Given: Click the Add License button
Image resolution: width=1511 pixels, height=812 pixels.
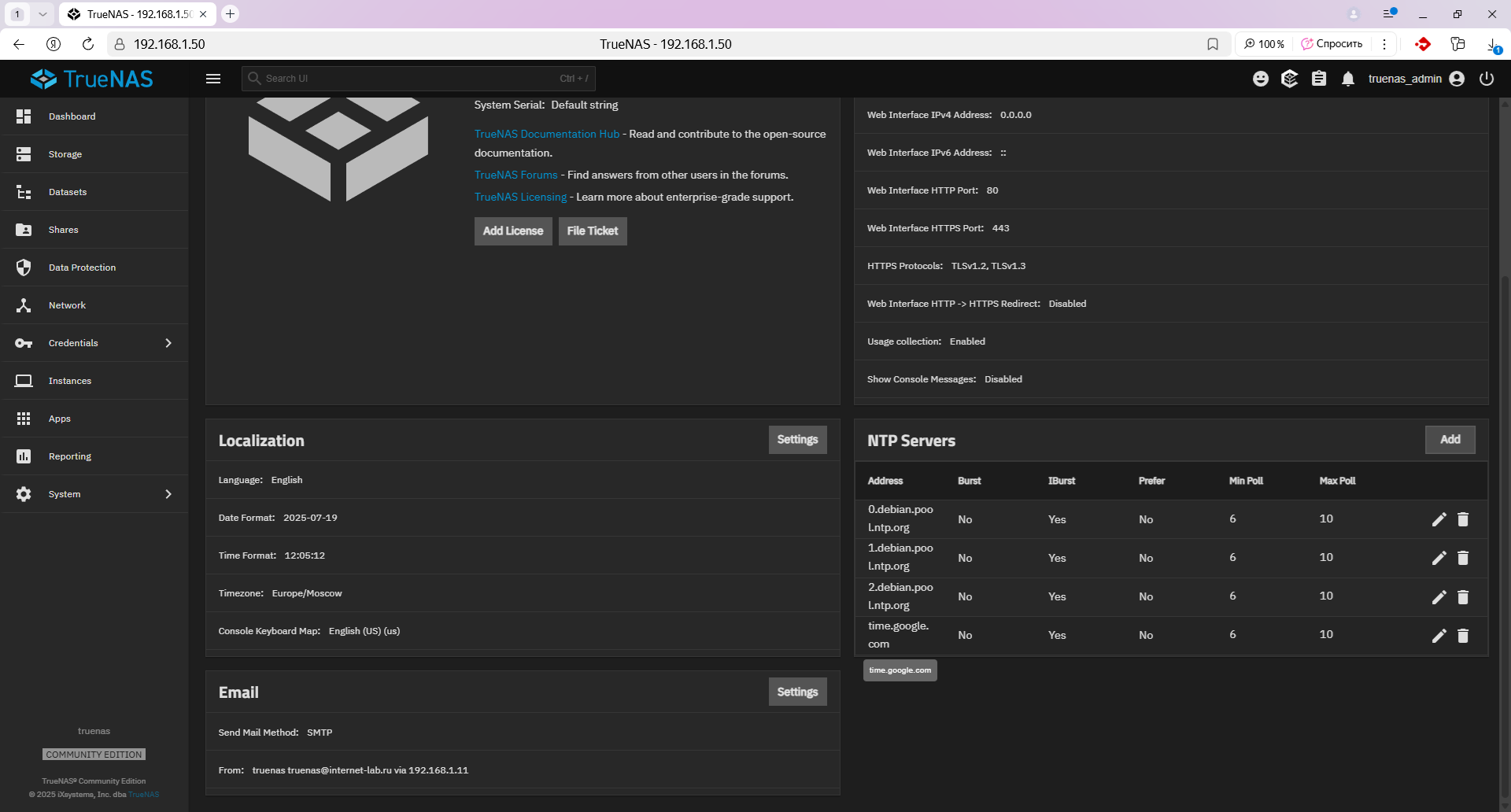Looking at the screenshot, I should 513,231.
